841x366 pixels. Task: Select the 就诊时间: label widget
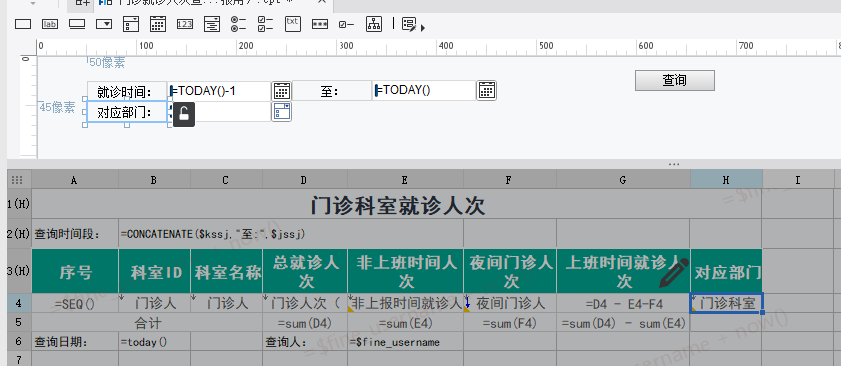(127, 91)
